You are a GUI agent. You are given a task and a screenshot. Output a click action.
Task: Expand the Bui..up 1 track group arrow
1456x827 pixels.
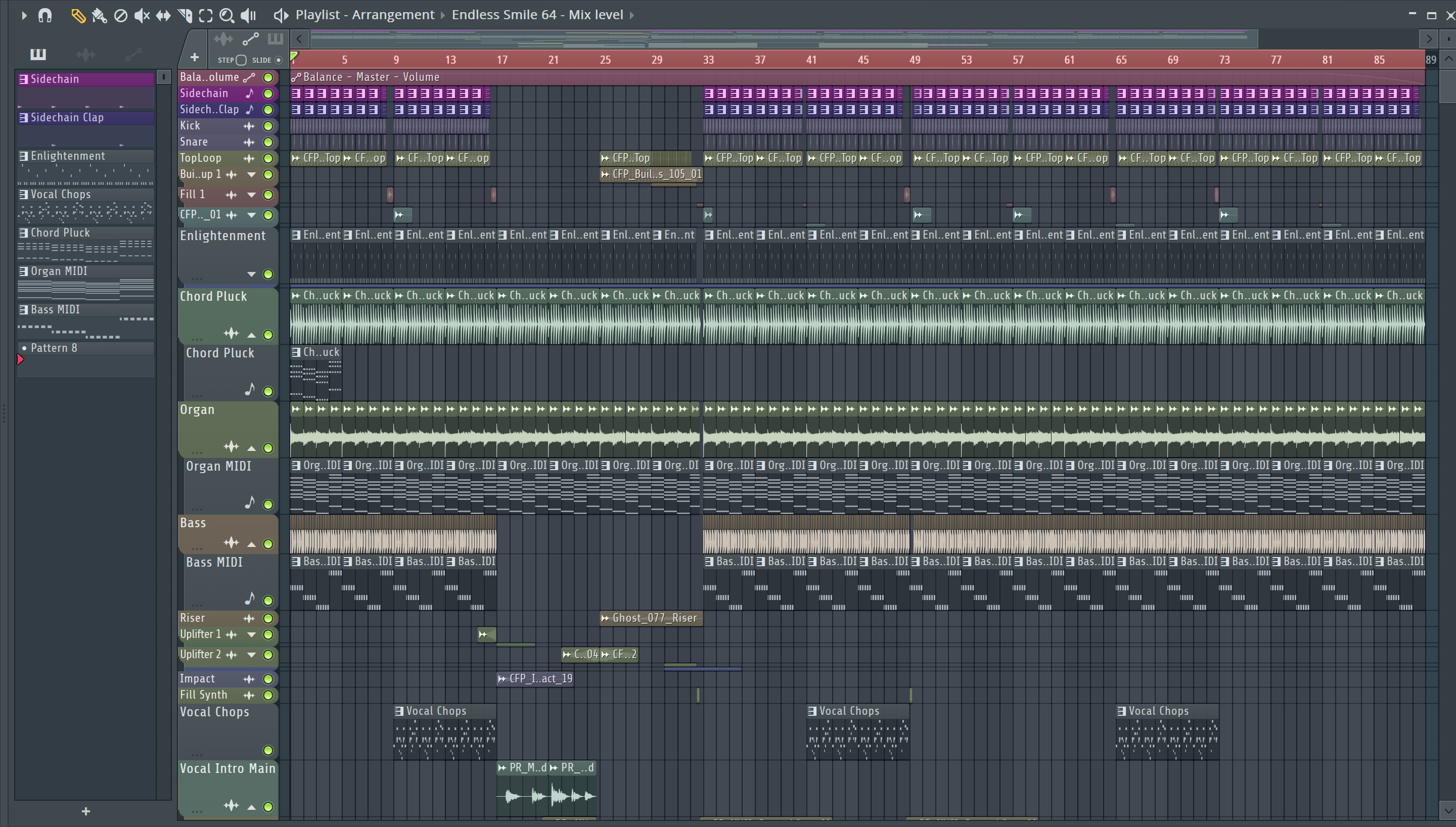click(251, 175)
